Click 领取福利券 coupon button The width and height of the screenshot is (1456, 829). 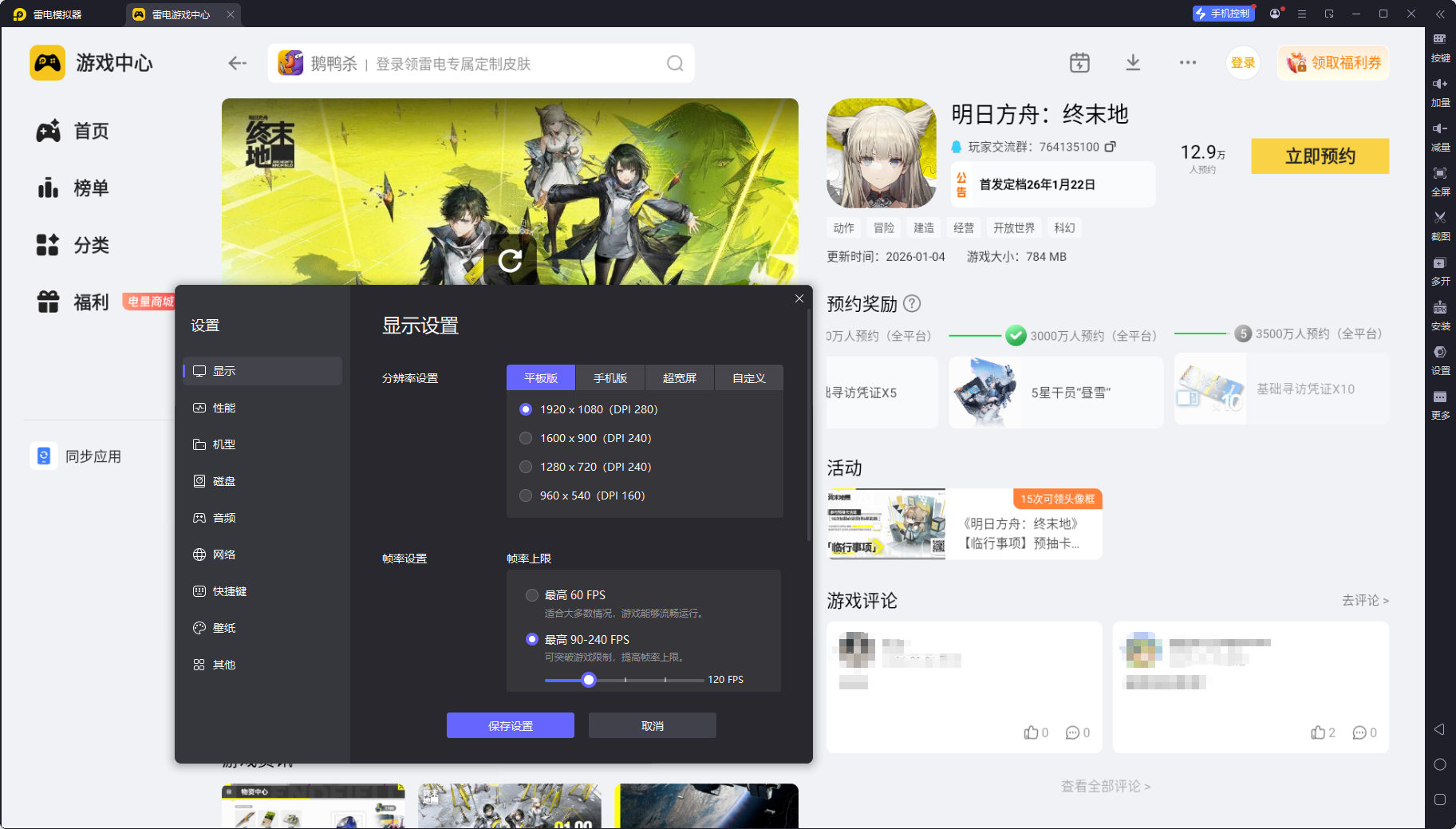(1333, 63)
